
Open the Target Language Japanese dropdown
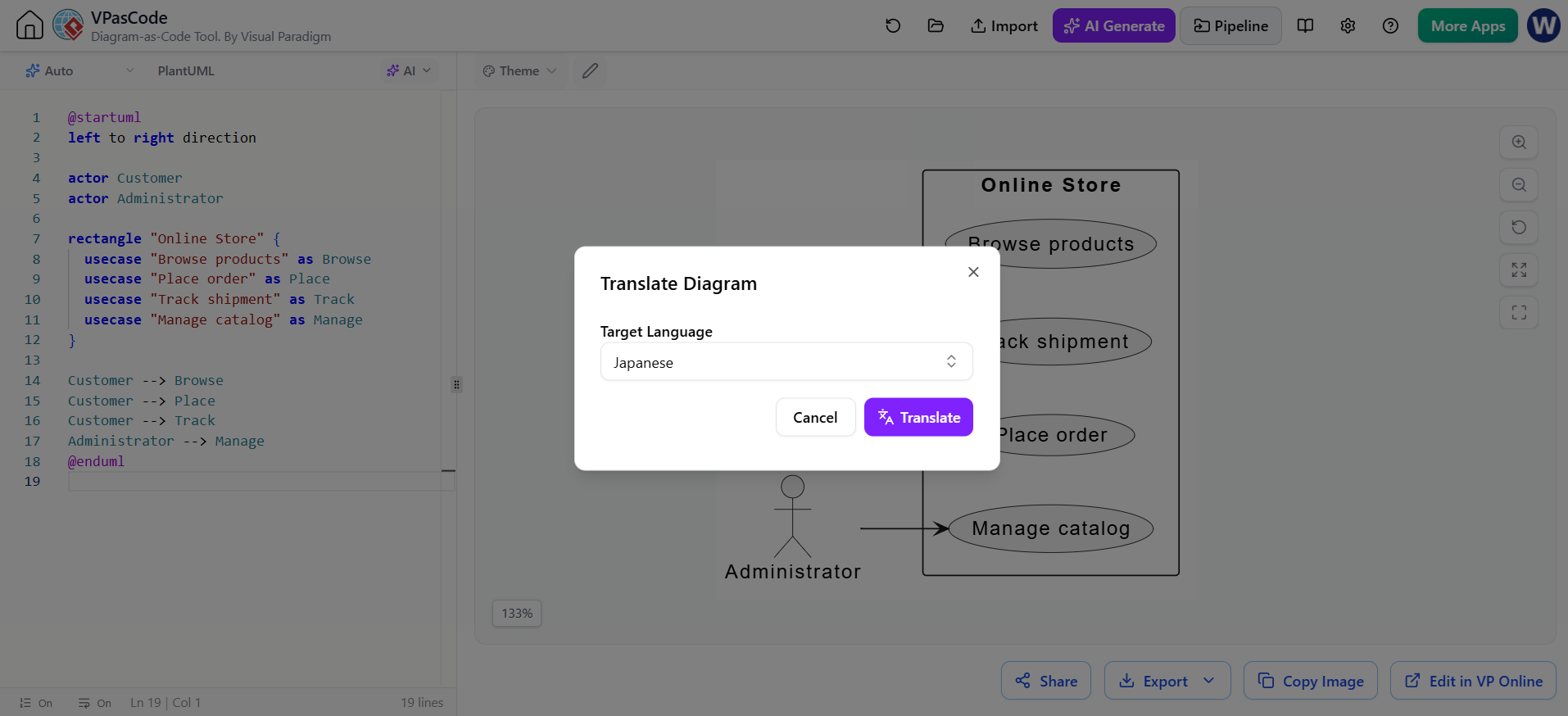786,362
